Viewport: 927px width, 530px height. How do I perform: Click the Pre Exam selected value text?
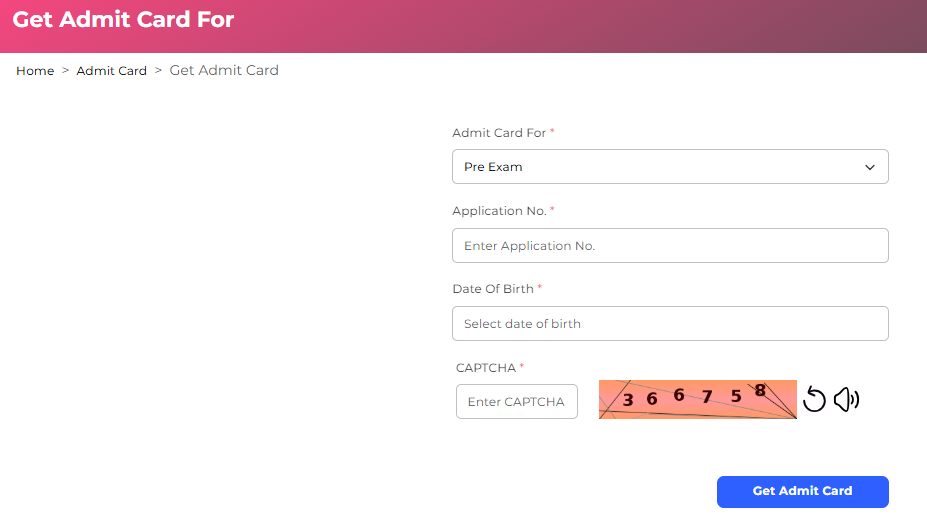493,167
